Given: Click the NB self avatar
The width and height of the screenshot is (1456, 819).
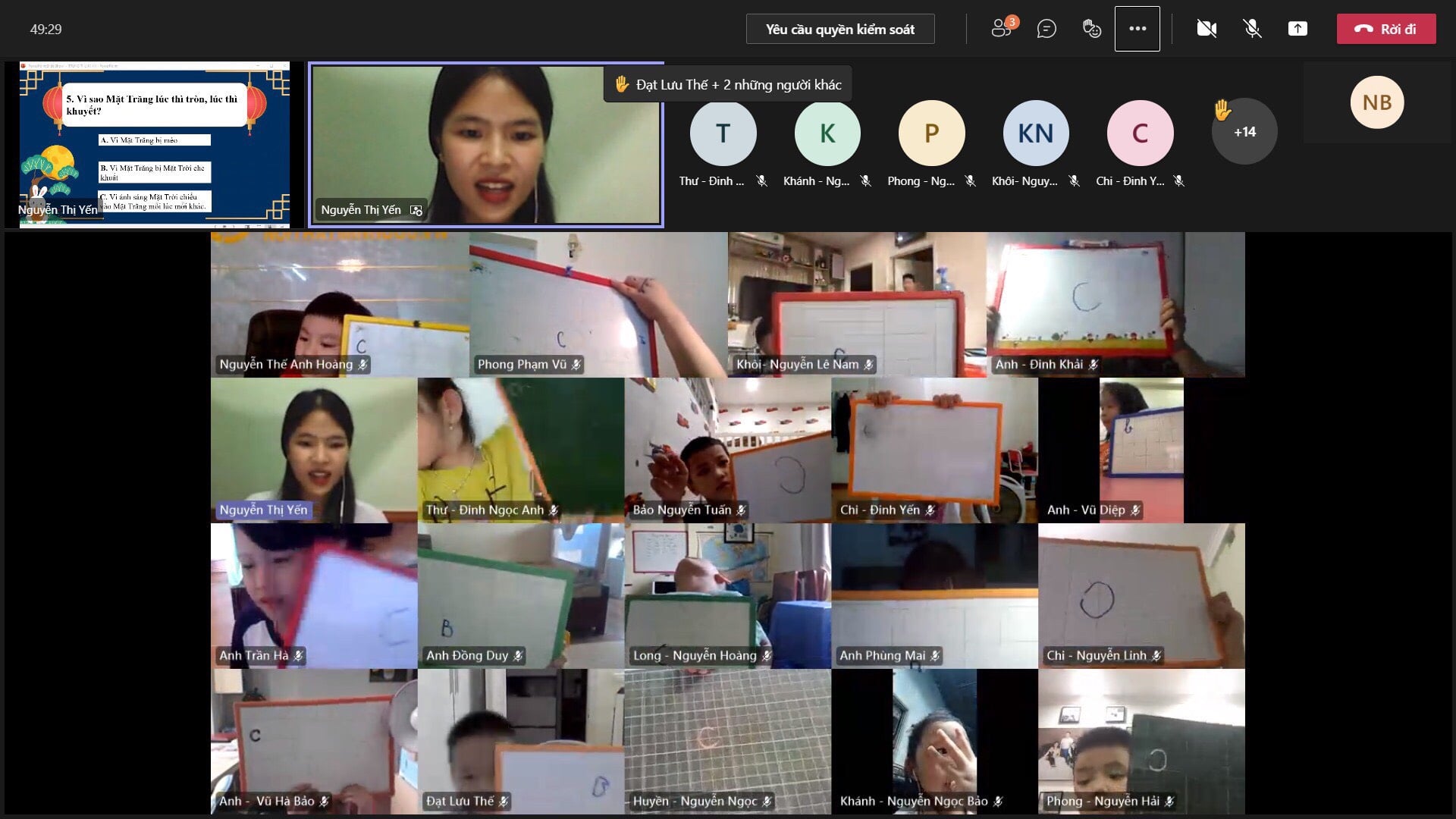Looking at the screenshot, I should [x=1376, y=102].
